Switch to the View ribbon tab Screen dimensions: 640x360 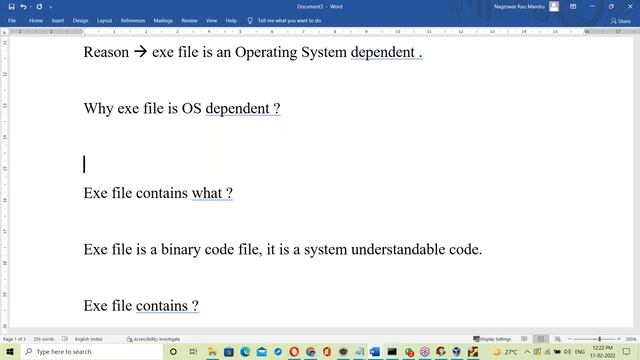(x=211, y=20)
